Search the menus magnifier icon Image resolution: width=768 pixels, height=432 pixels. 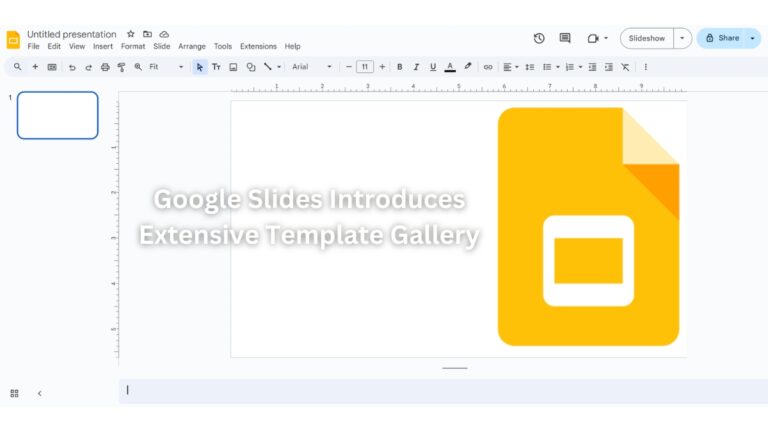pyautogui.click(x=18, y=67)
